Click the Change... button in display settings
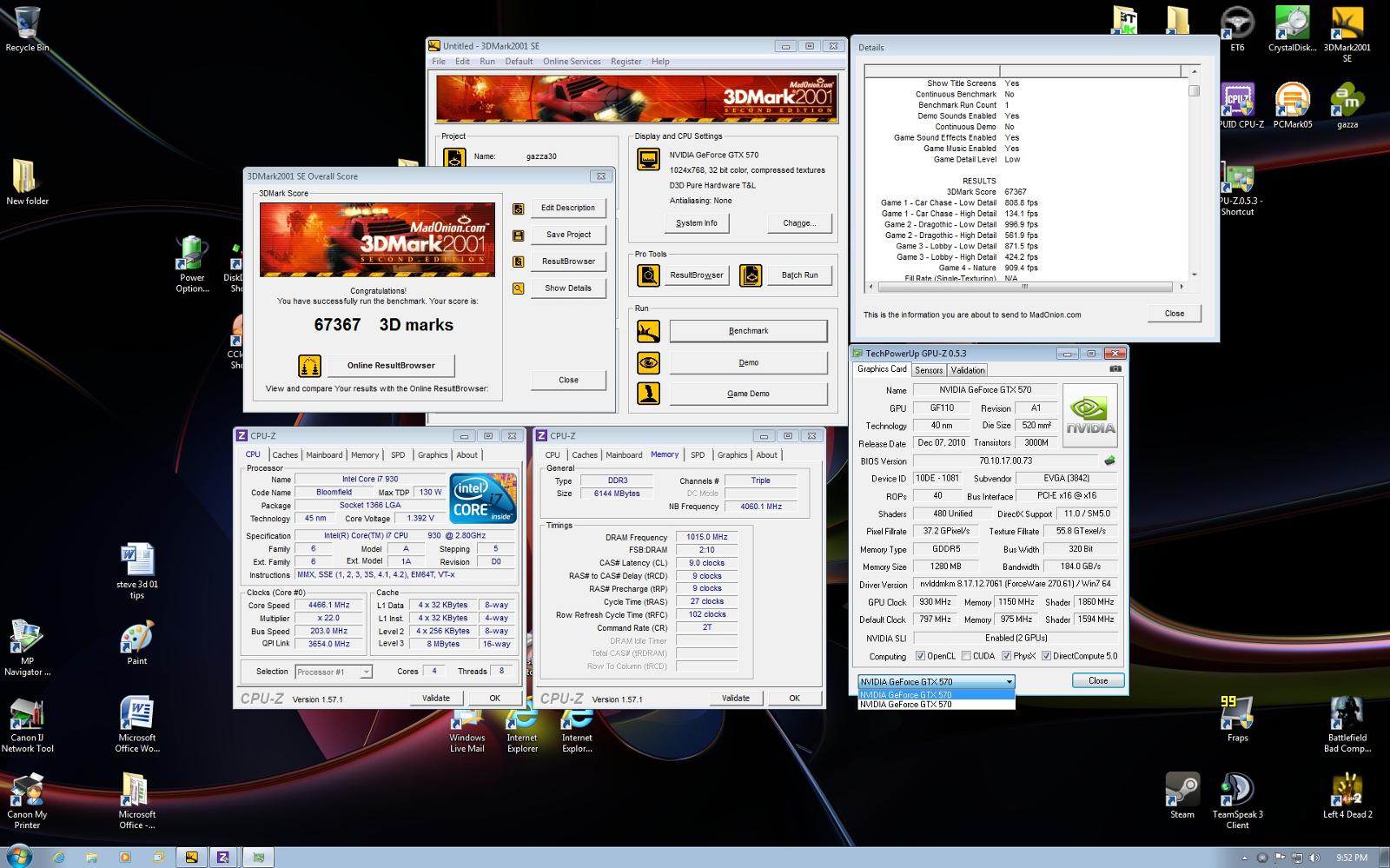 [x=799, y=223]
